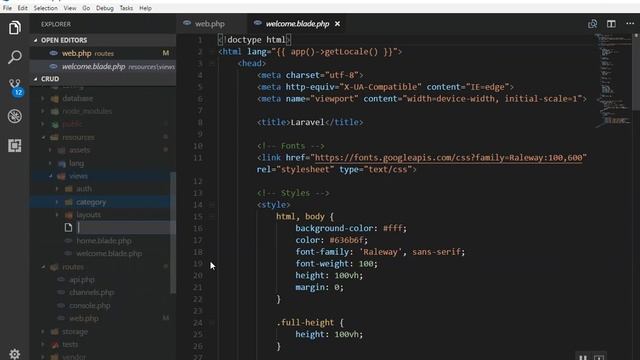The height and width of the screenshot is (360, 640).
Task: Click the .full-height selector on line 24
Action: point(305,322)
